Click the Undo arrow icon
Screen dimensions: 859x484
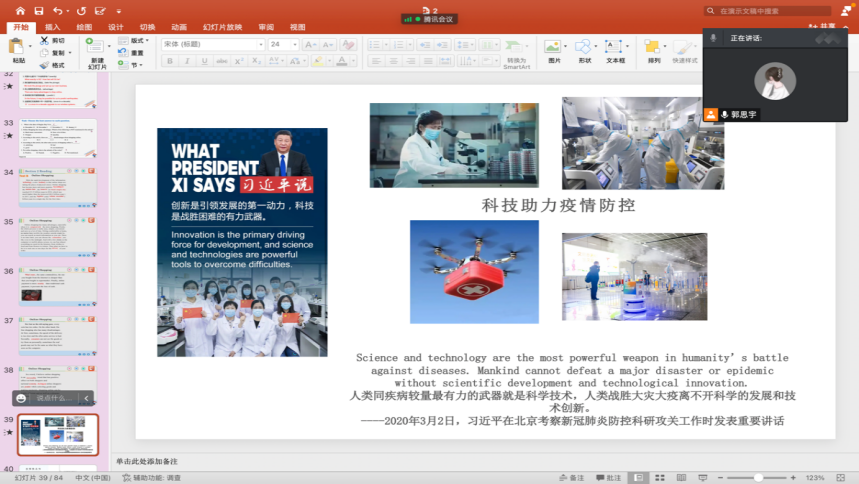point(58,10)
